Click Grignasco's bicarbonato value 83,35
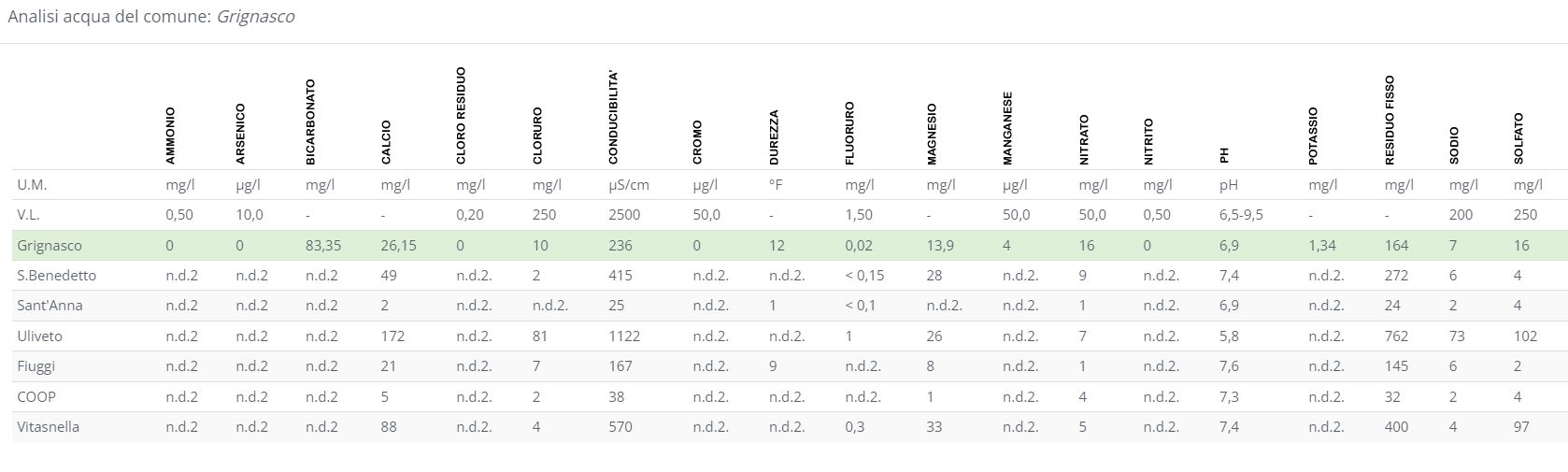 (x=323, y=246)
